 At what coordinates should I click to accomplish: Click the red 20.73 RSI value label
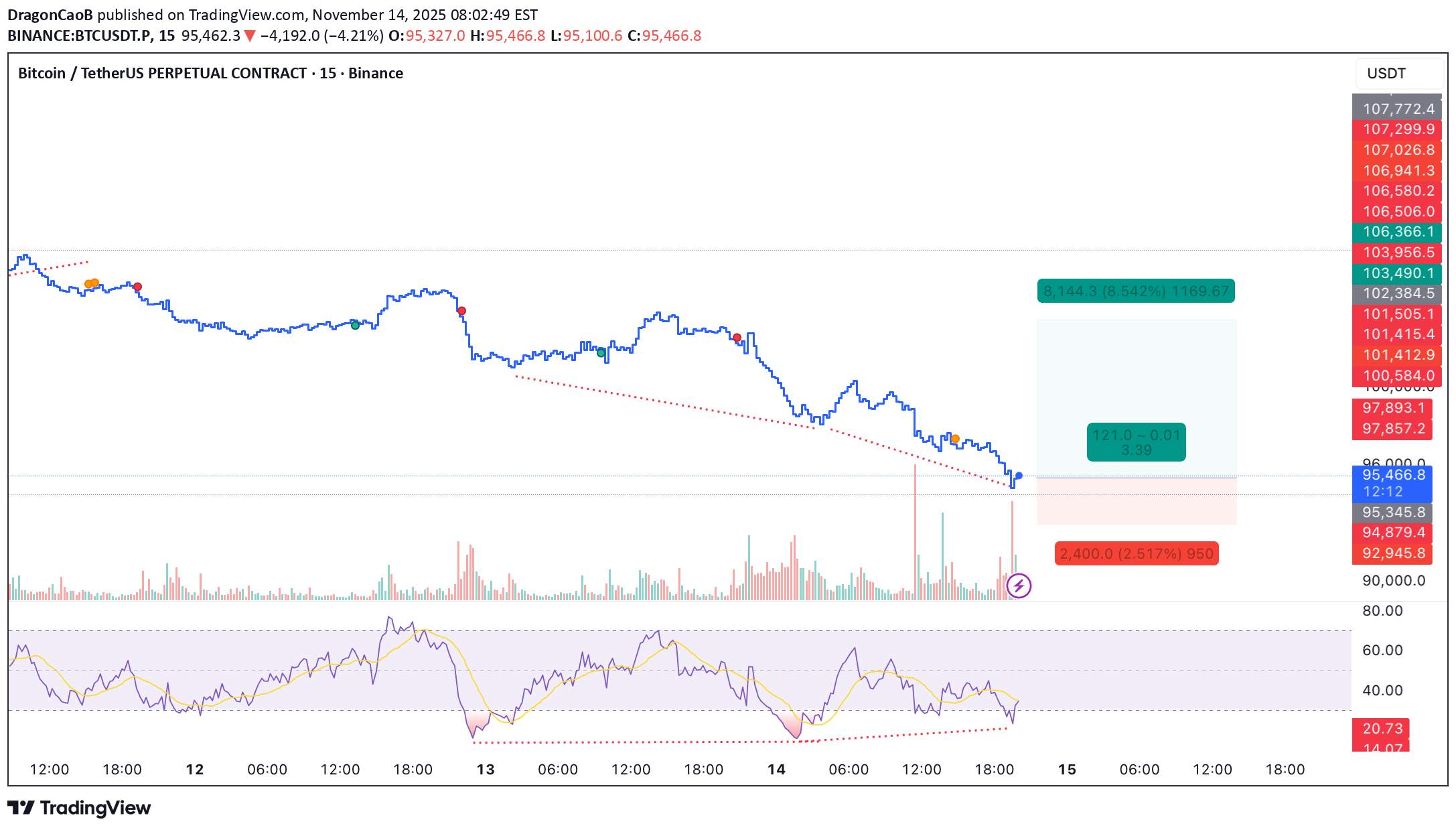[x=1382, y=728]
